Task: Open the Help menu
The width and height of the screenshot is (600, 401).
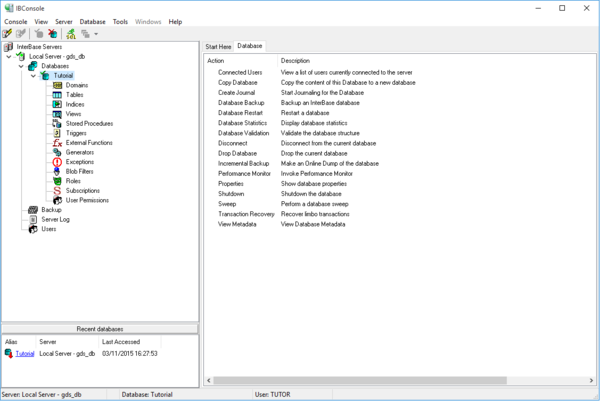Action: pos(175,22)
